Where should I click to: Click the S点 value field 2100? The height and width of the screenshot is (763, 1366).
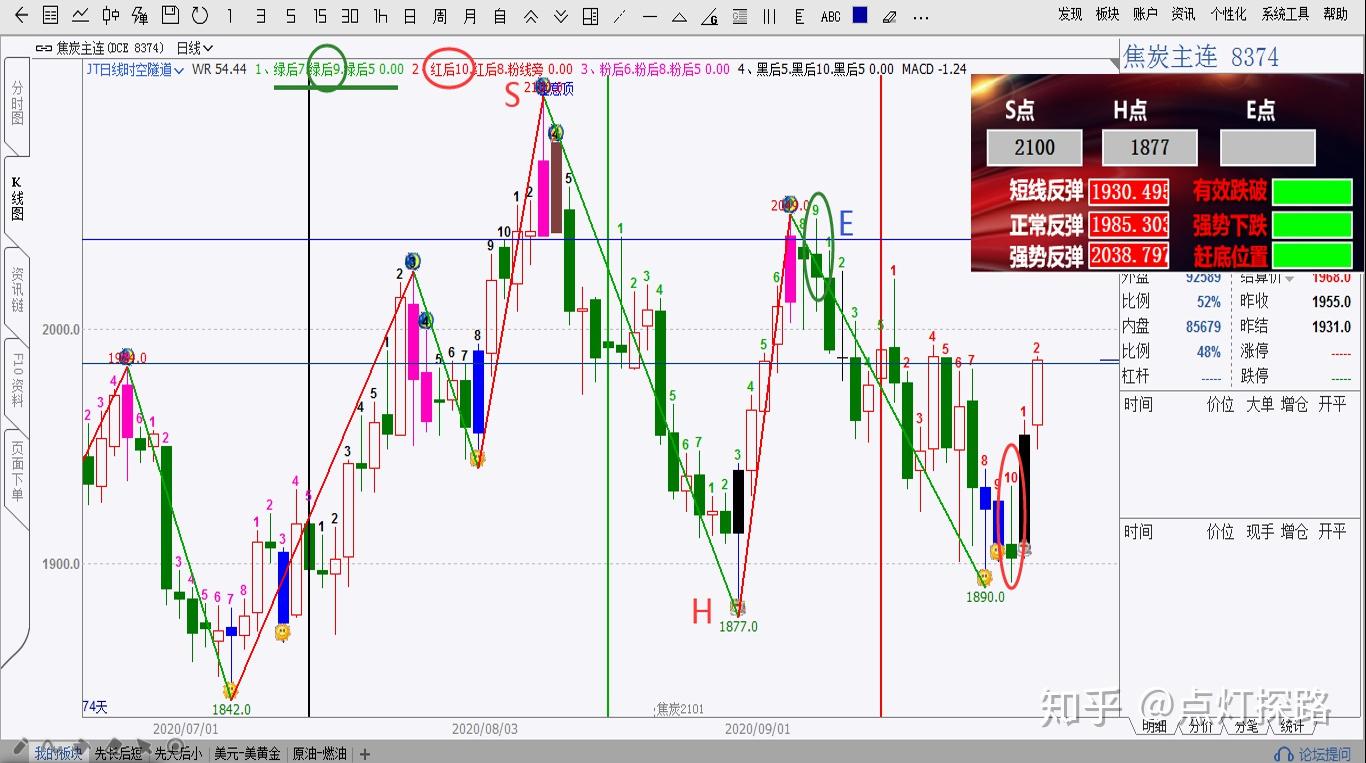[1034, 148]
